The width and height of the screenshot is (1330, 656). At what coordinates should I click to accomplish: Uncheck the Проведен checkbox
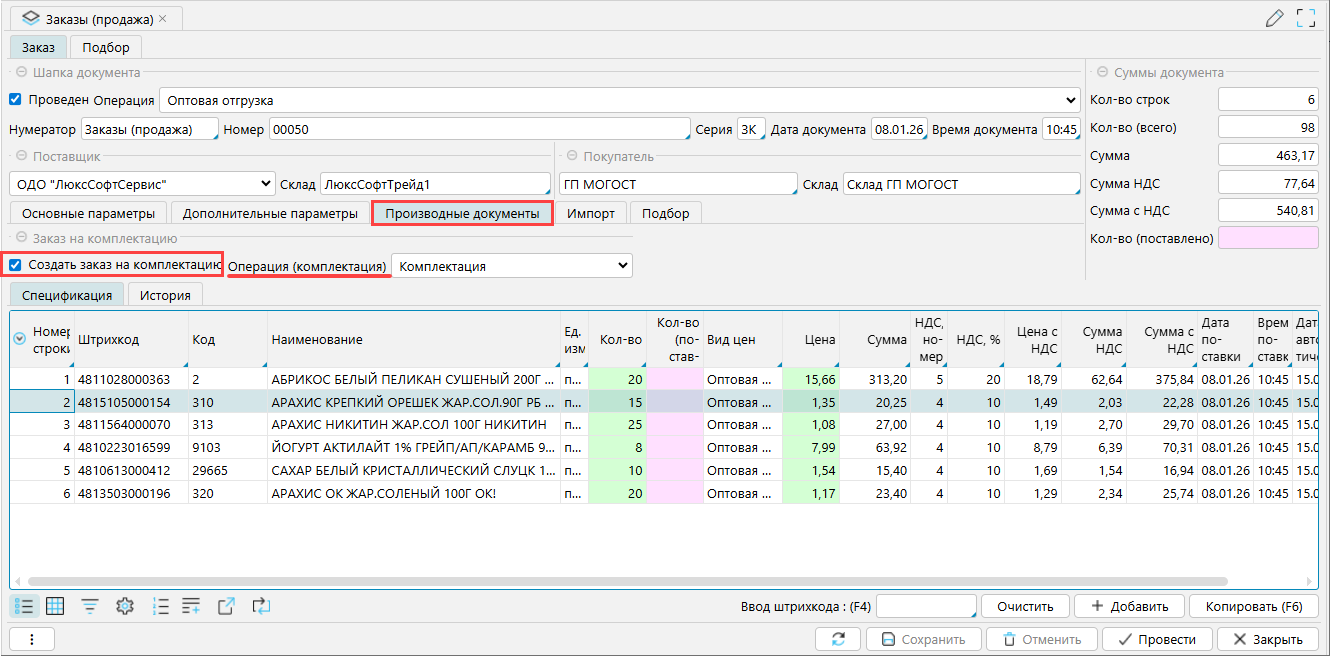click(x=15, y=100)
